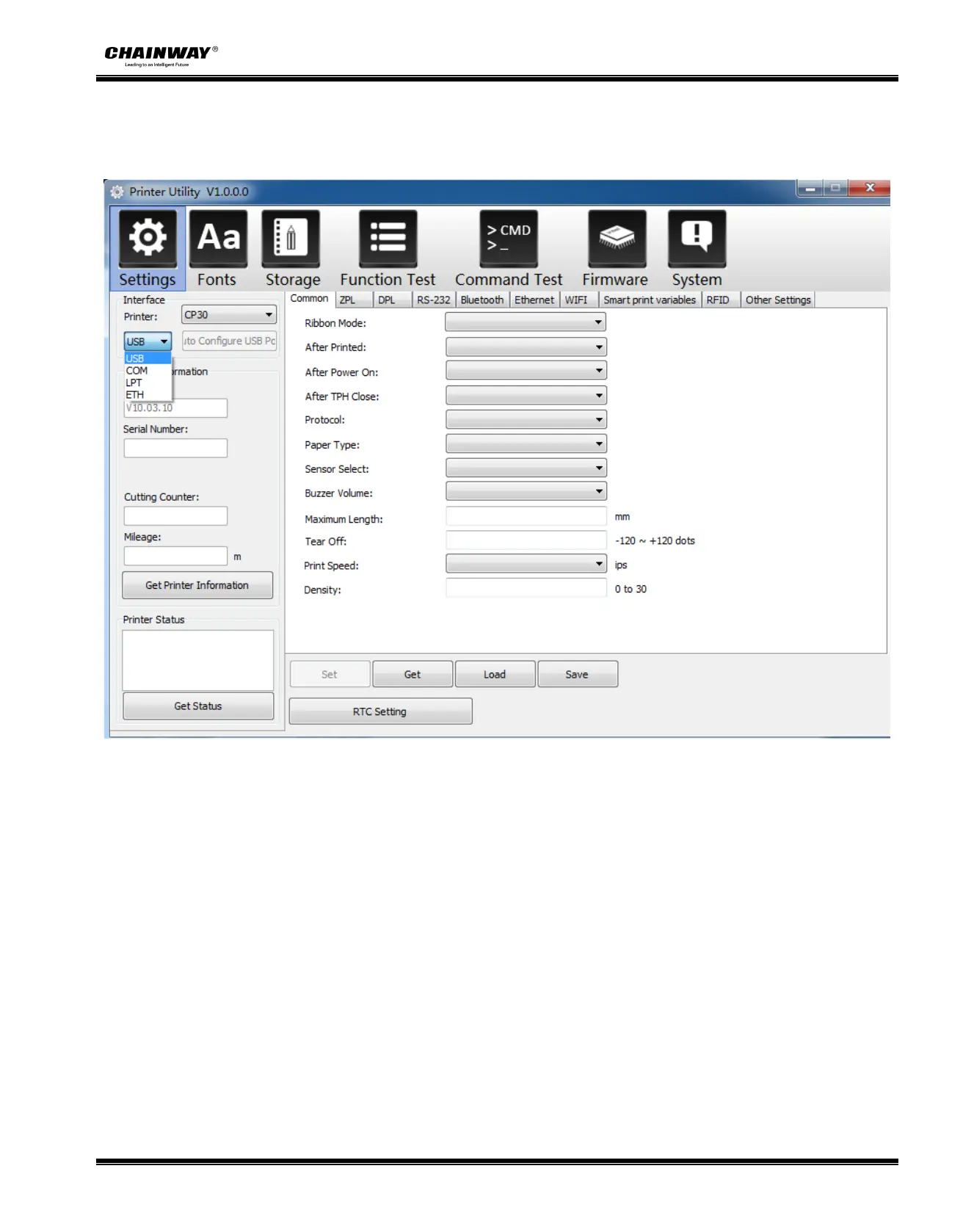This screenshot has width=974, height=1232.
Task: Expand the Ribbon Mode dropdown
Action: pos(526,322)
